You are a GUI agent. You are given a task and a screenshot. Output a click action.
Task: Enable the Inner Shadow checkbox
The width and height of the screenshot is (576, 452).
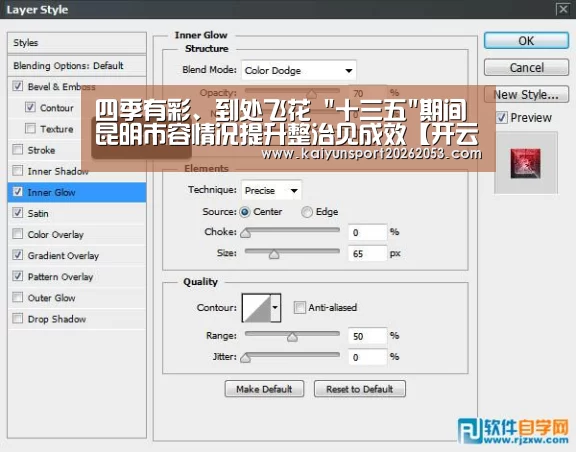18,171
